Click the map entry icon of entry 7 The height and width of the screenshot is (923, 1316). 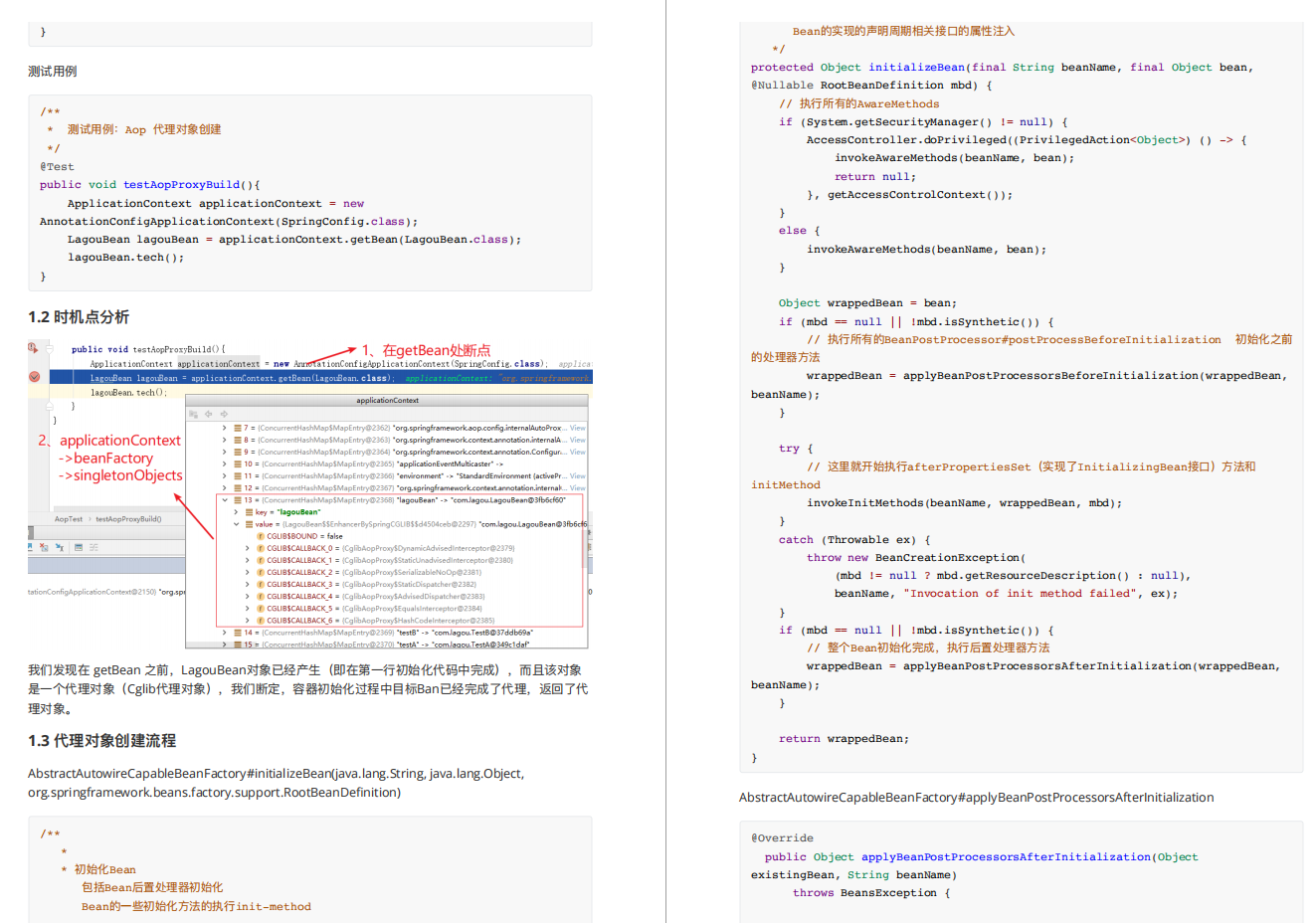tap(238, 428)
